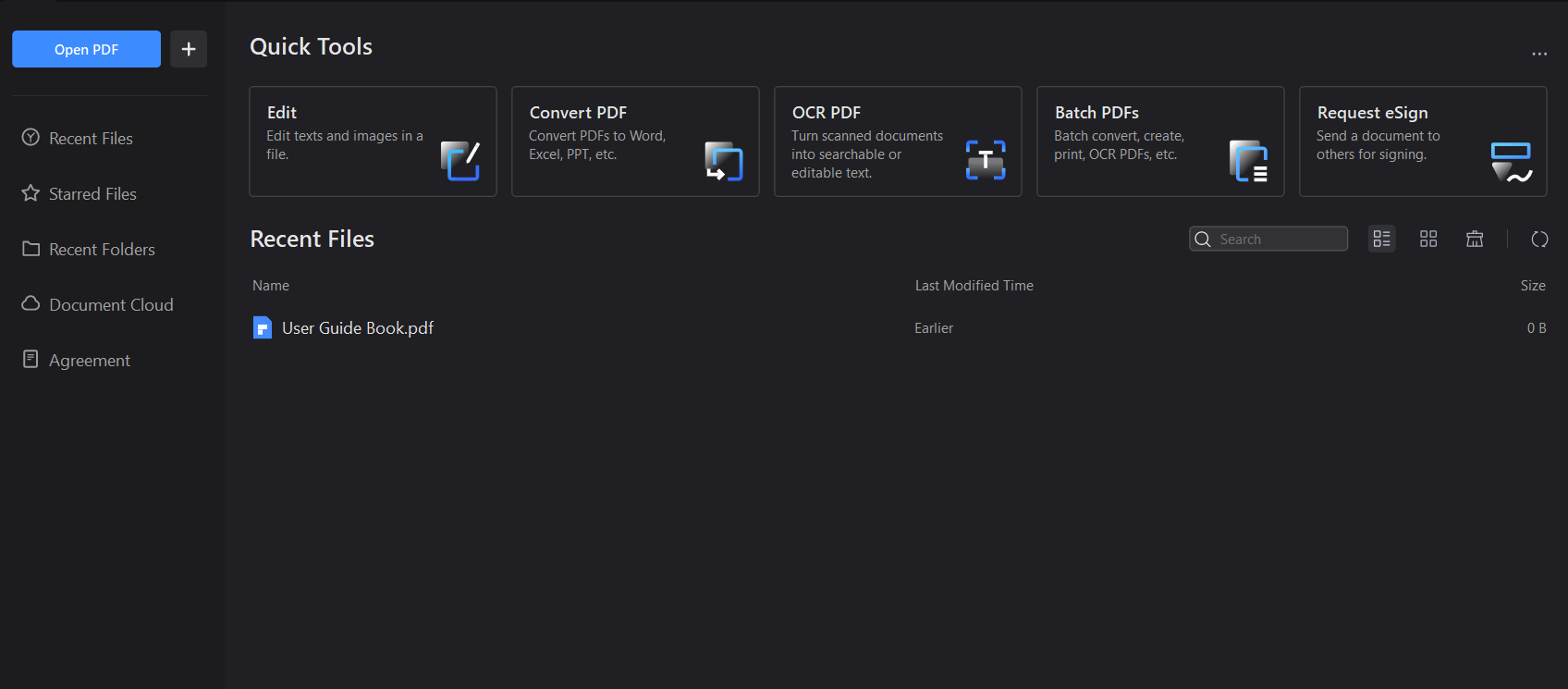The width and height of the screenshot is (1568, 689).
Task: Sort by Last Modified Time column
Action: tap(974, 286)
